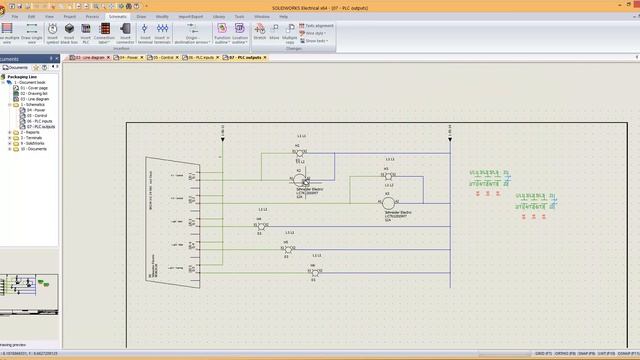The height and width of the screenshot is (360, 640).
Task: Select the Multiple copy tool
Action: click(x=290, y=33)
